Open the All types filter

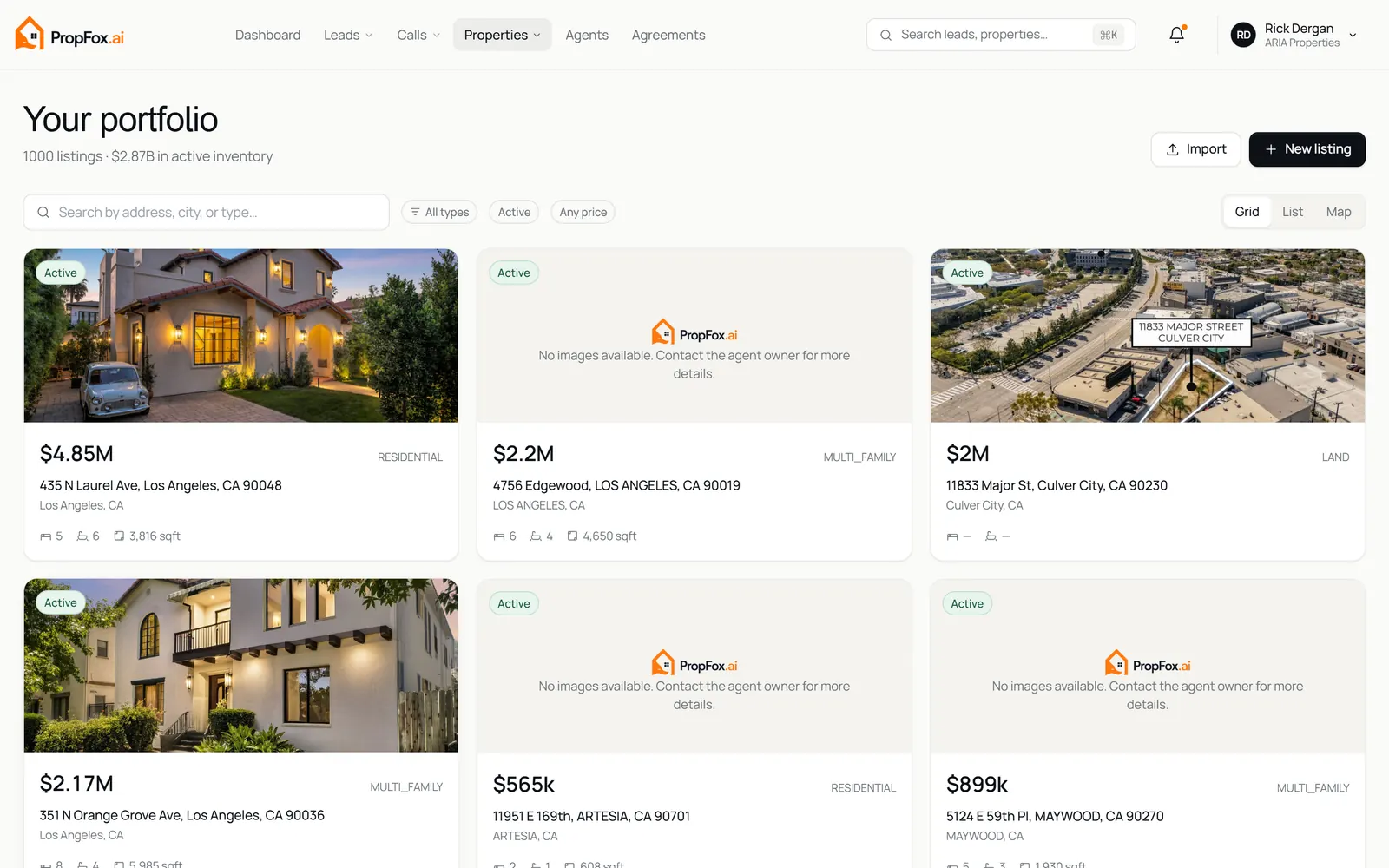[439, 212]
